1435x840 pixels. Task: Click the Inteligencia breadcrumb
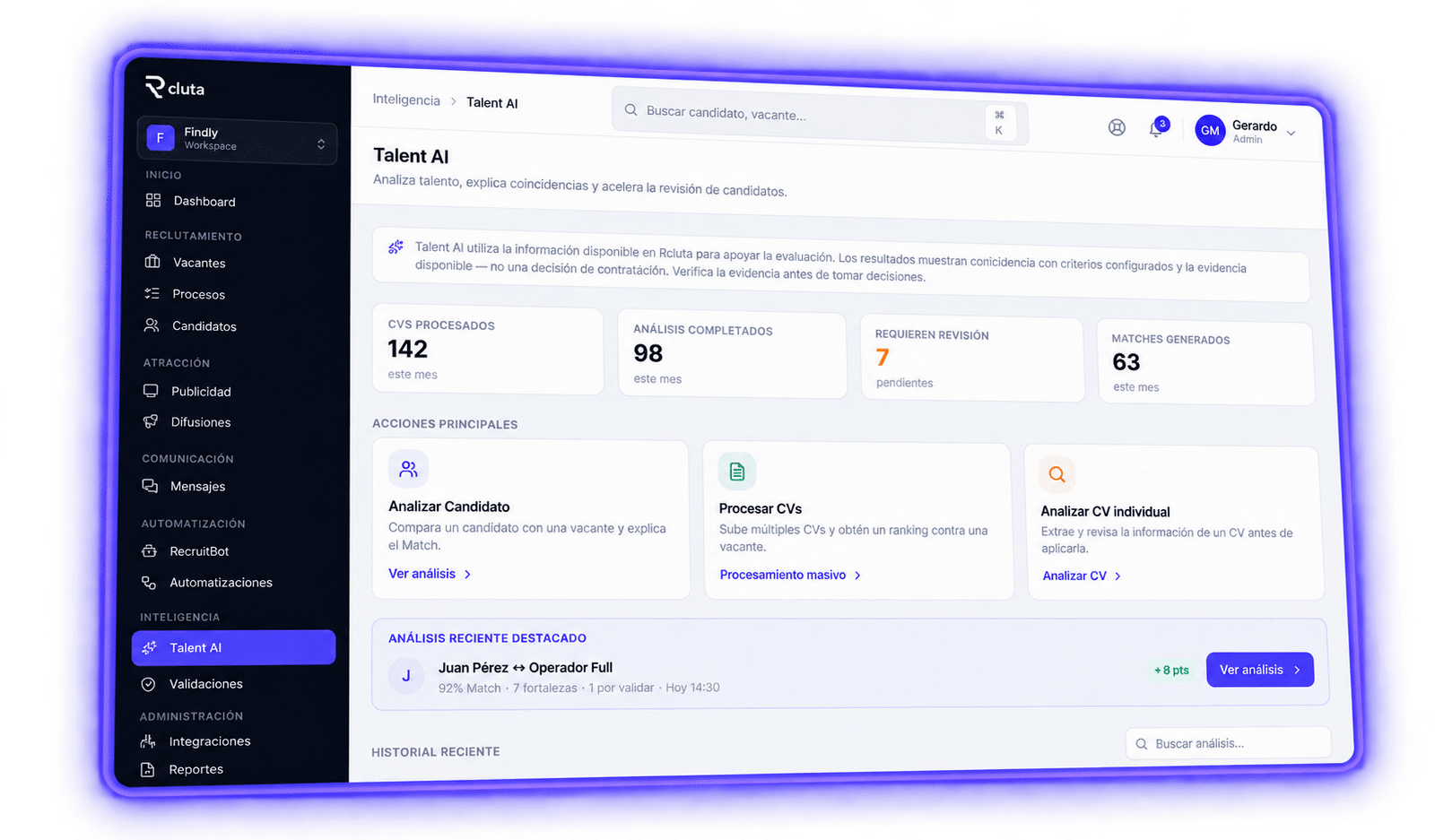coord(406,100)
